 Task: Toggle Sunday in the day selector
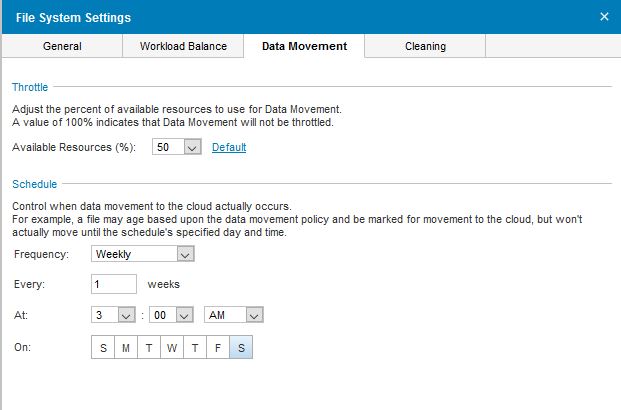103,347
